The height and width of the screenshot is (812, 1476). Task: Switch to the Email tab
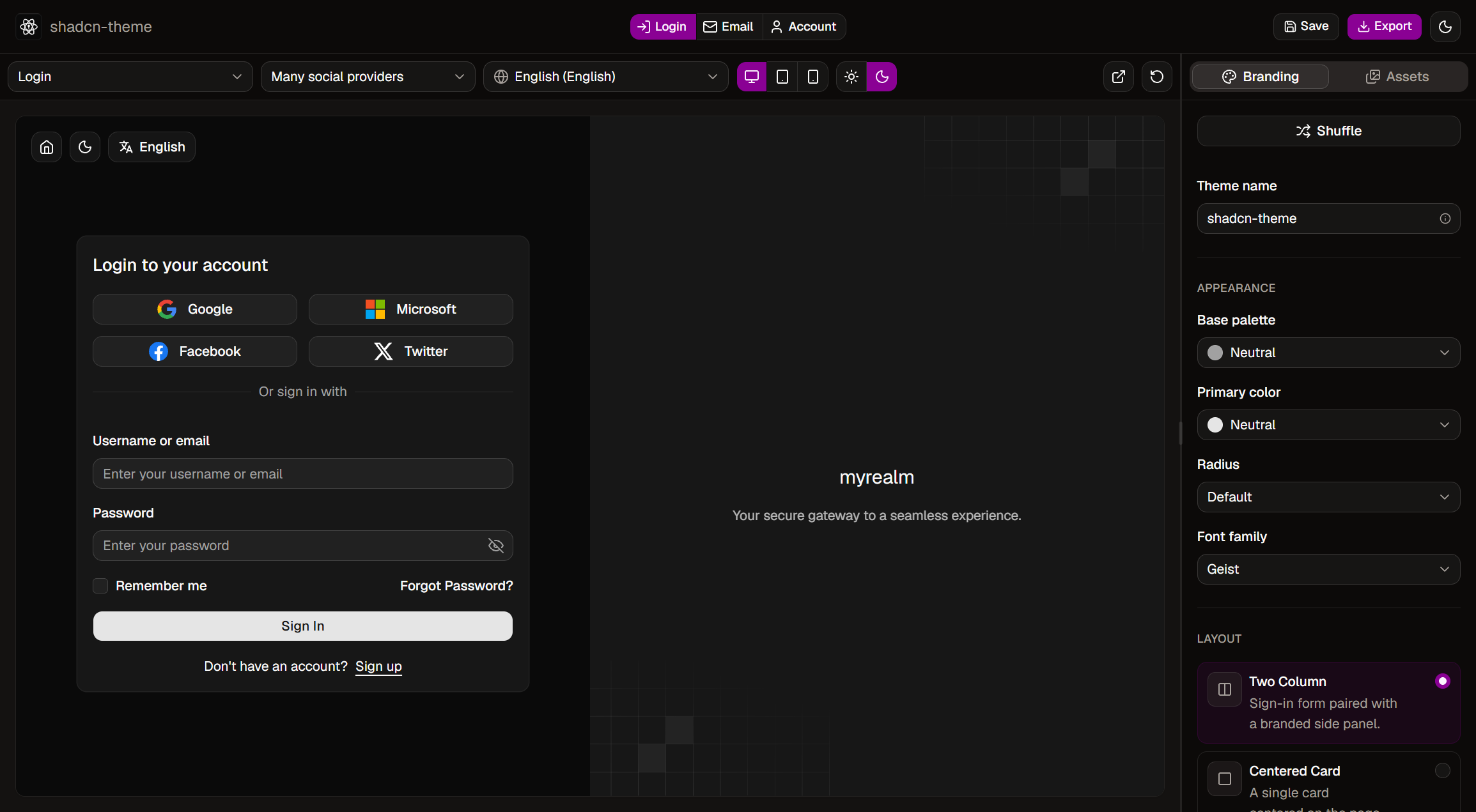point(729,27)
